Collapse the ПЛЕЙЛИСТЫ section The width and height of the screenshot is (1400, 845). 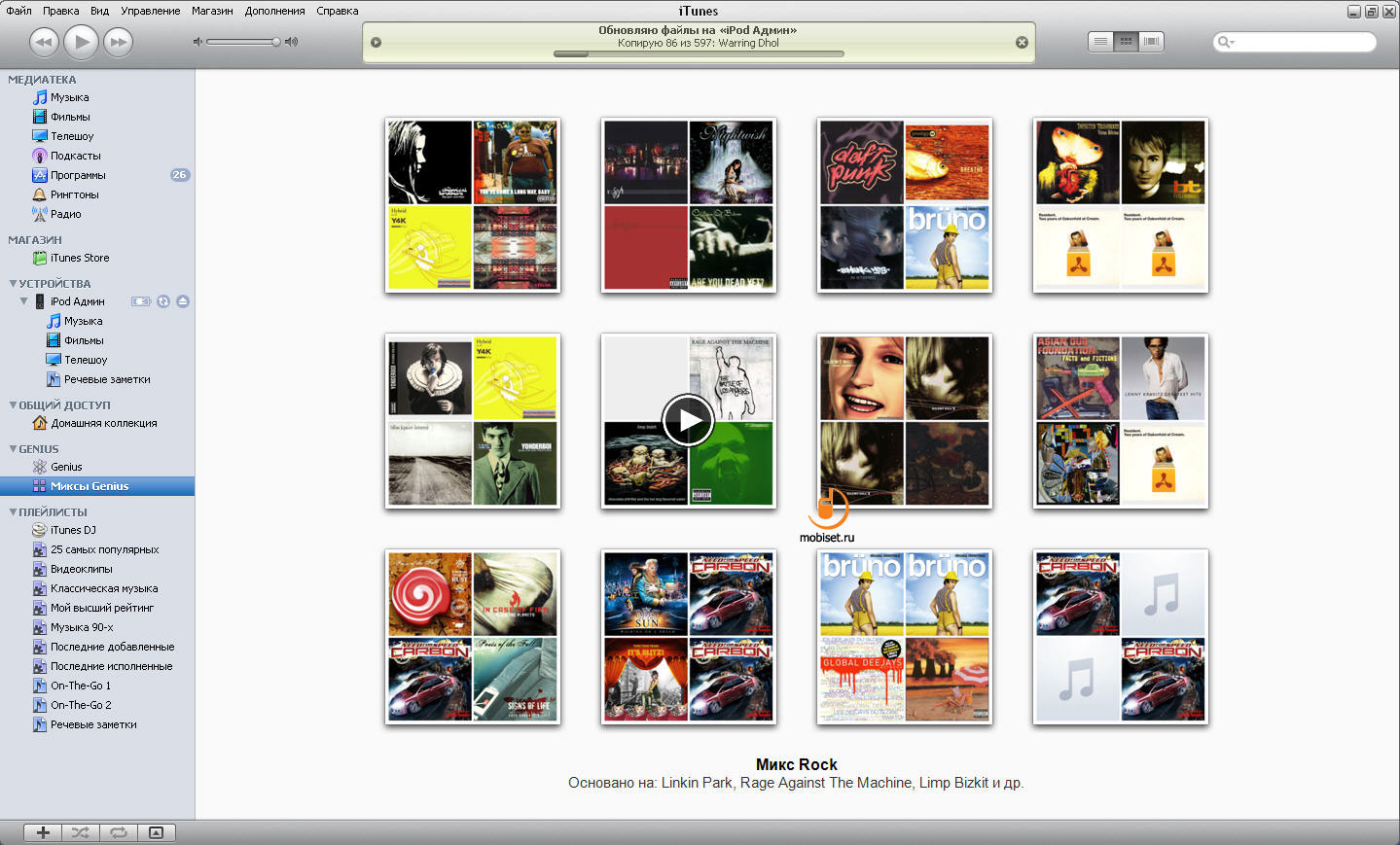click(13, 511)
